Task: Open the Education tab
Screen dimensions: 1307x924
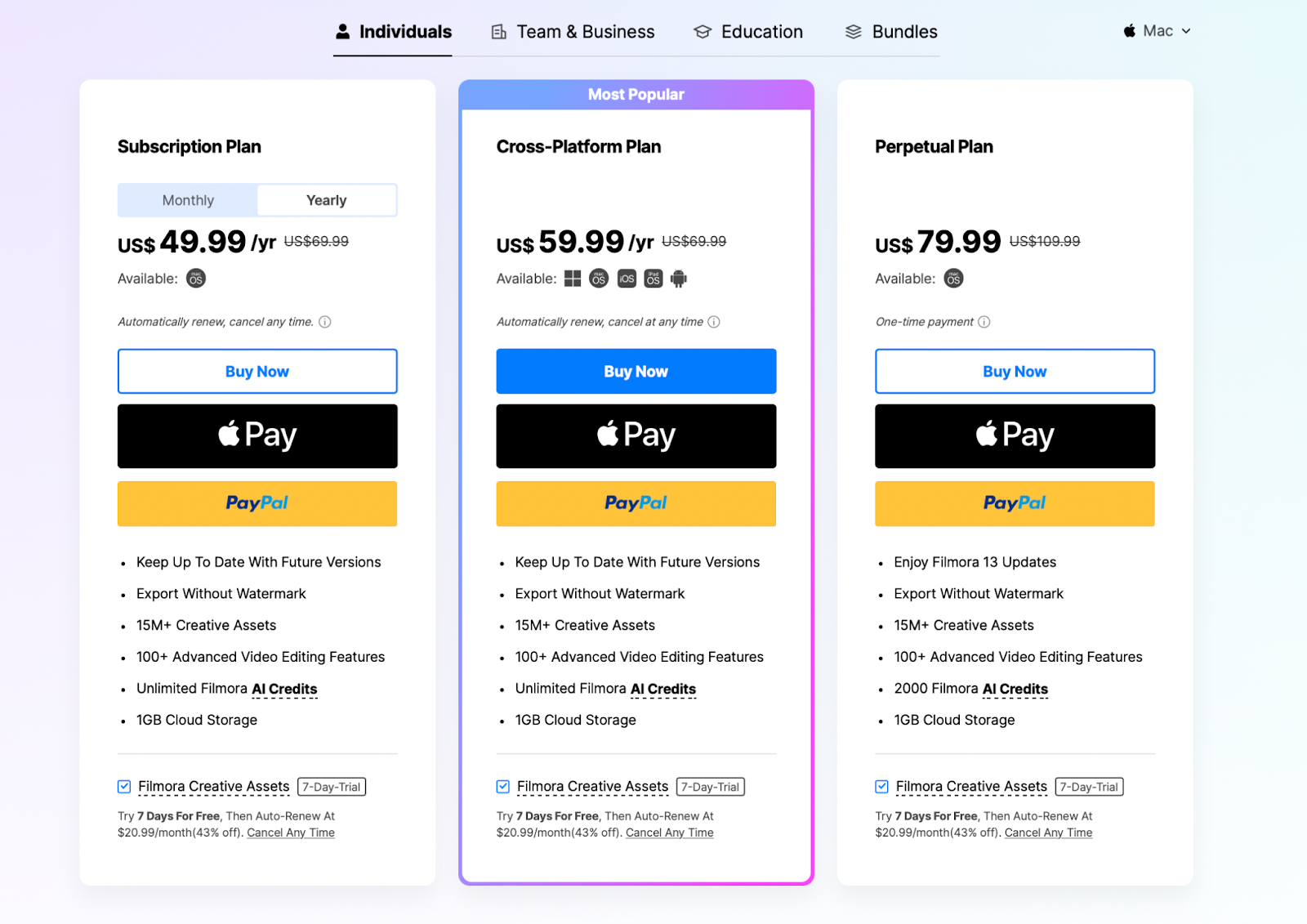Action: tap(748, 32)
